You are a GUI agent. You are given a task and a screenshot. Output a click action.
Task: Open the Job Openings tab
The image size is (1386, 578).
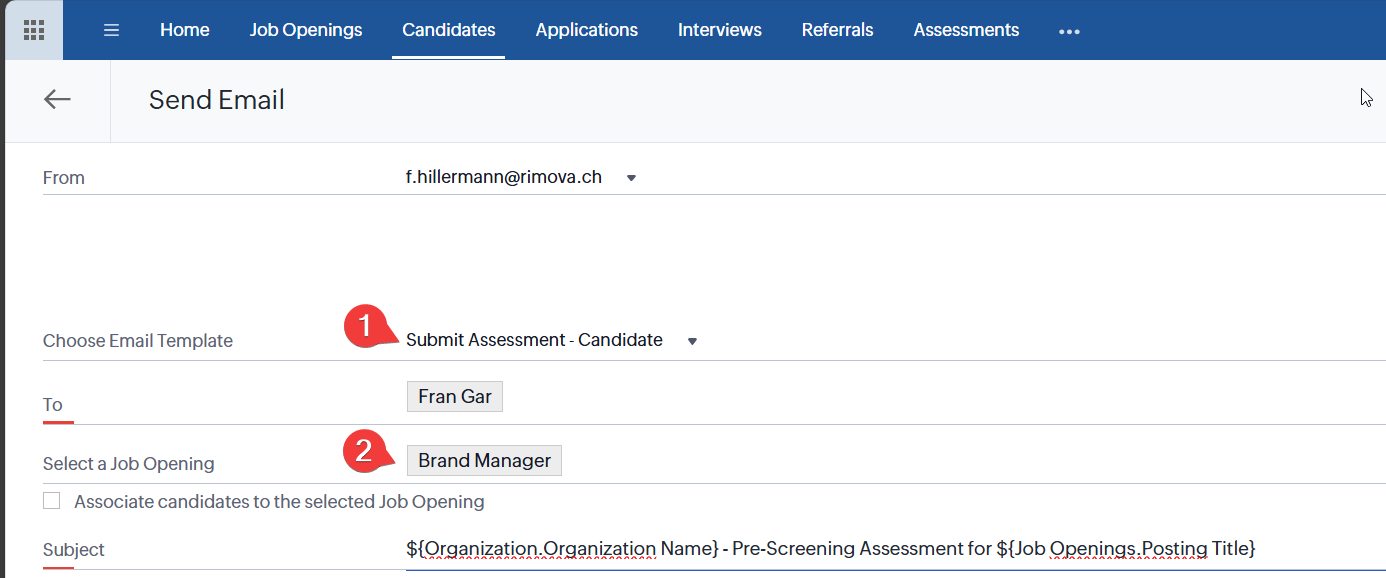(306, 30)
